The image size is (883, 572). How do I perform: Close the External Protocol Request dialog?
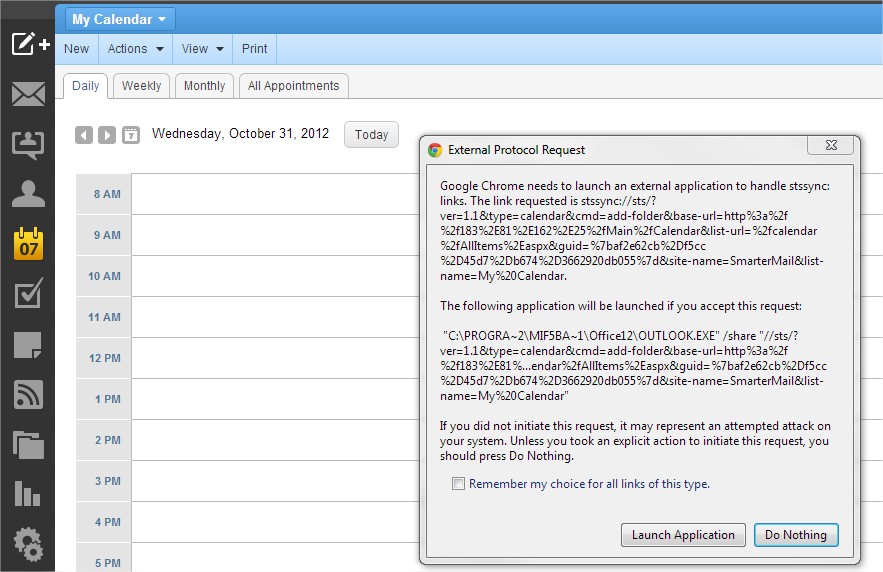[x=831, y=145]
